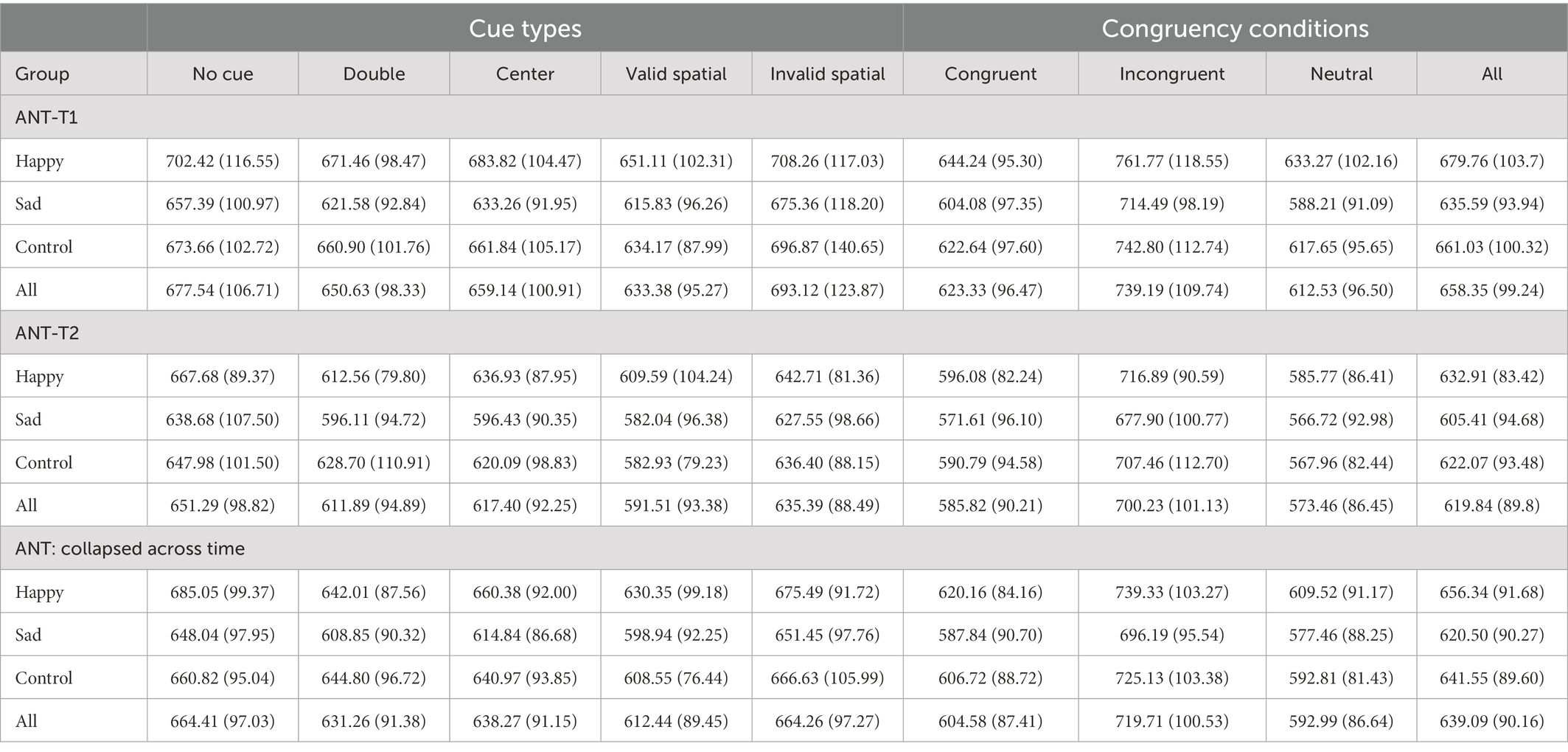
Task: Click cell 696.87 (140.65)
Action: pos(827,247)
